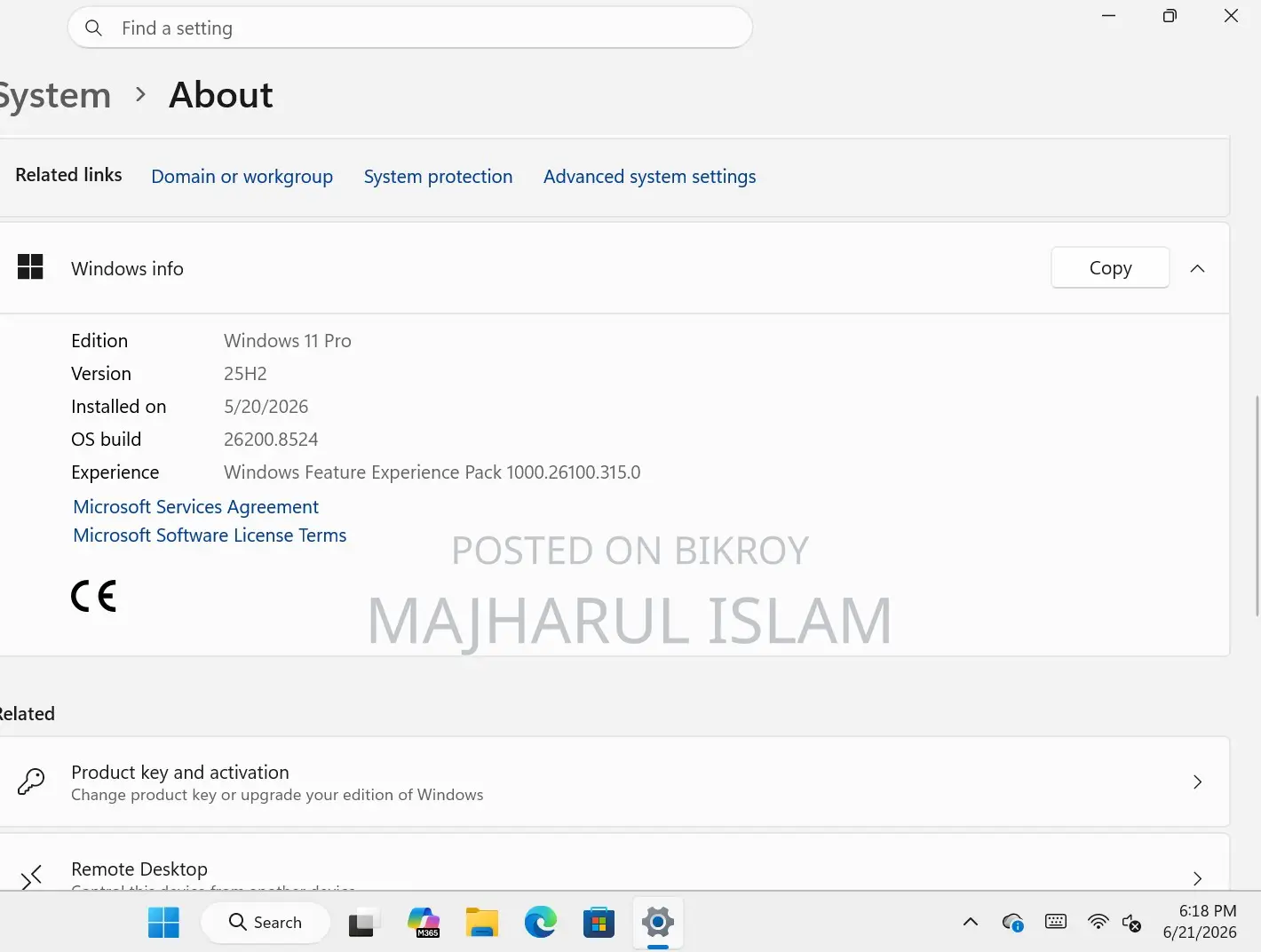
Task: Select the OS build value 26200.8524
Action: click(x=271, y=440)
